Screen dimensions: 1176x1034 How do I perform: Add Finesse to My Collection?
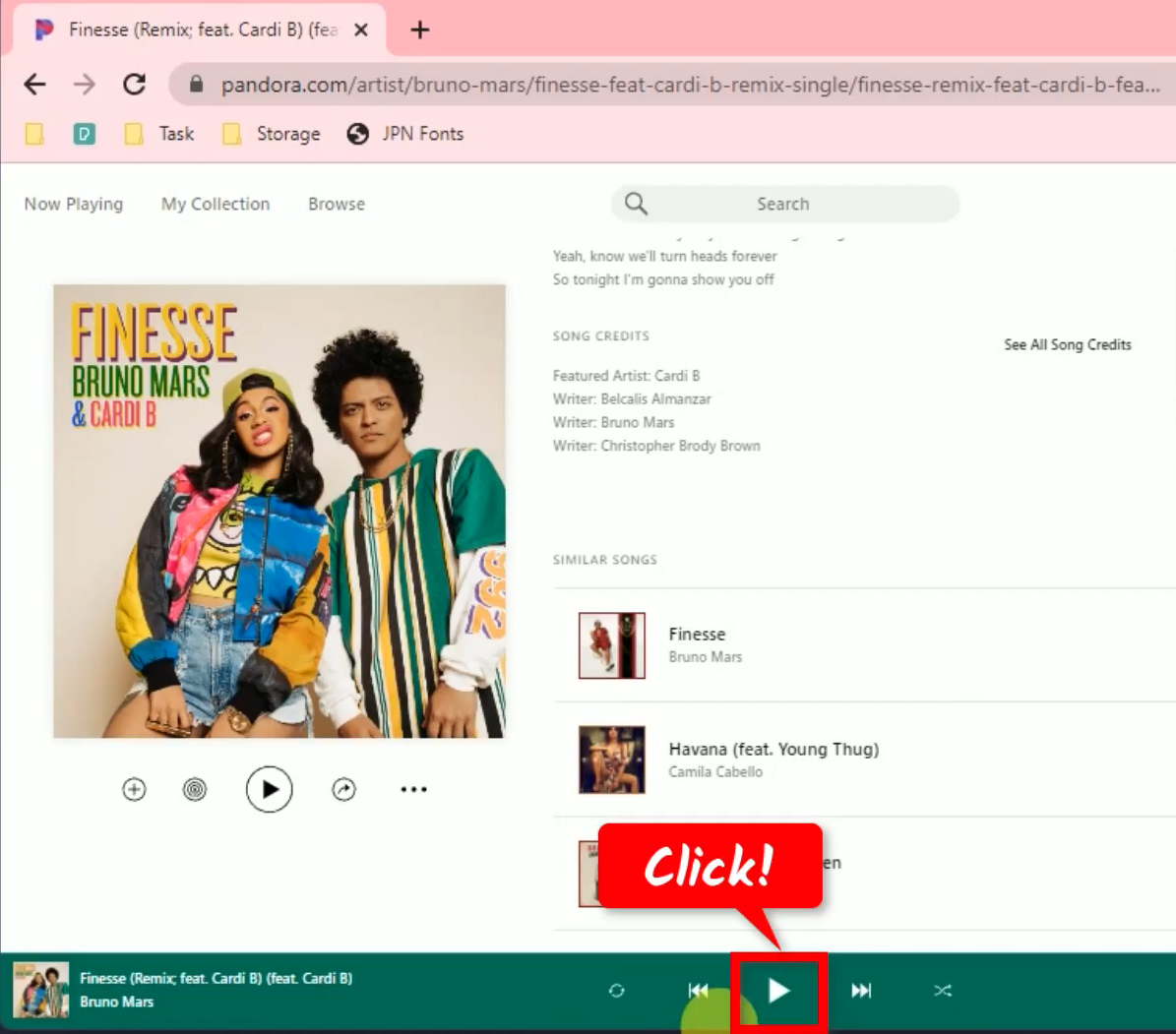(x=134, y=789)
